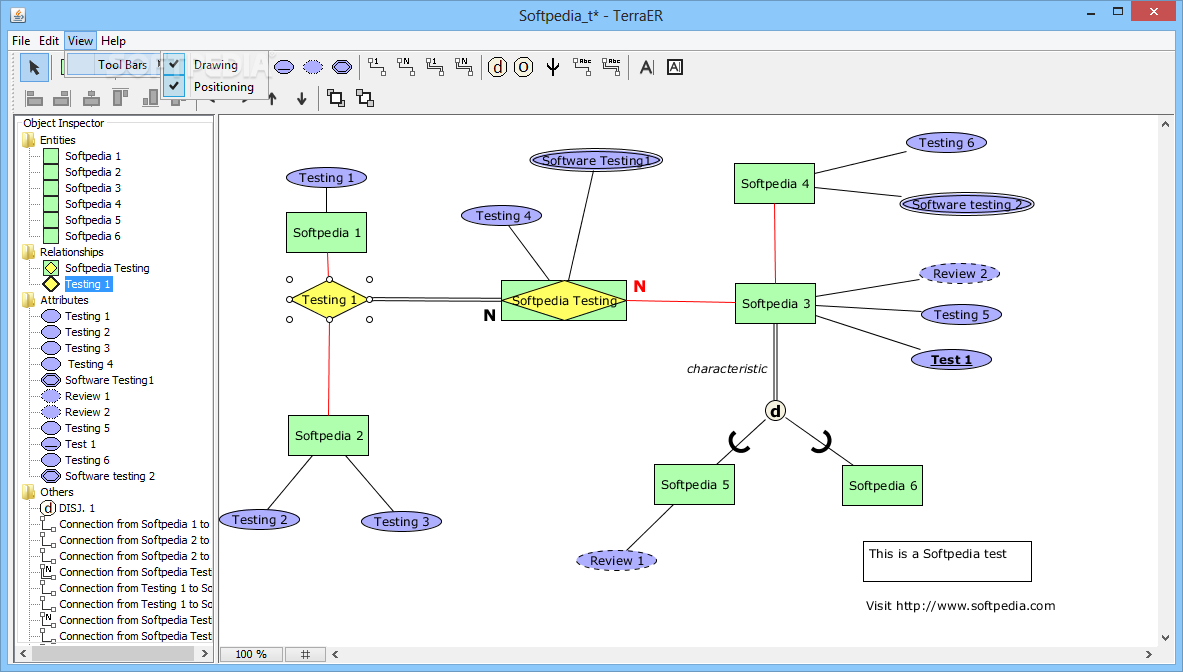Select the single-line N connection tool
Viewport: 1183px width, 672px height.
[405, 67]
